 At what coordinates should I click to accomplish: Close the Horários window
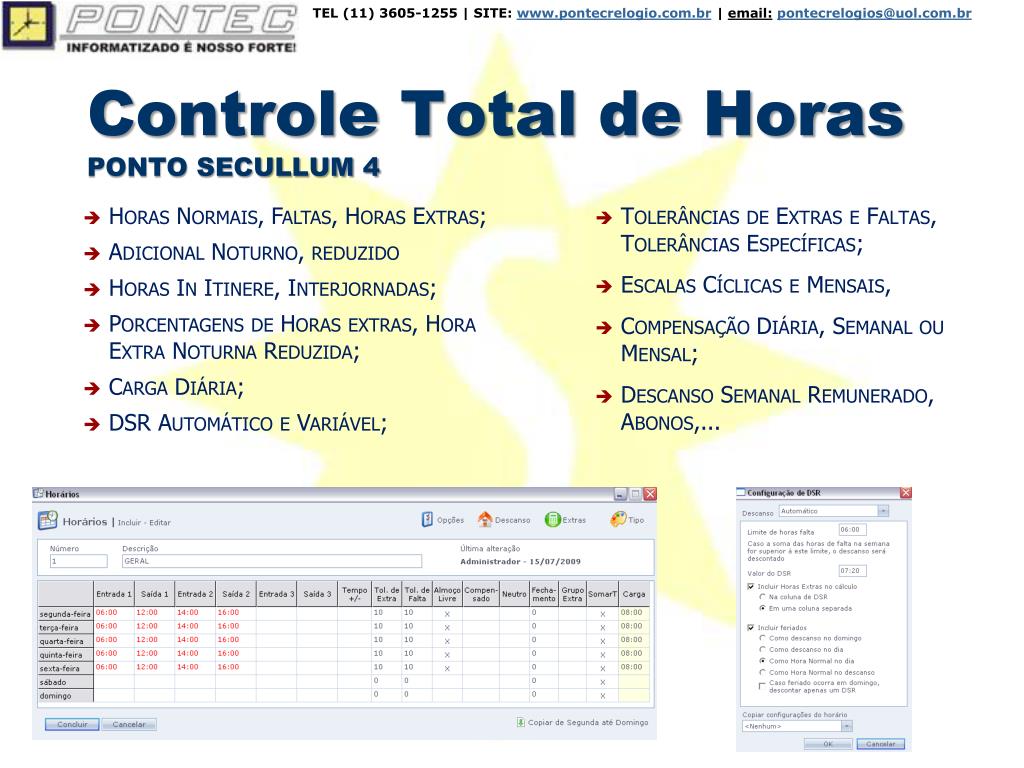pos(650,494)
